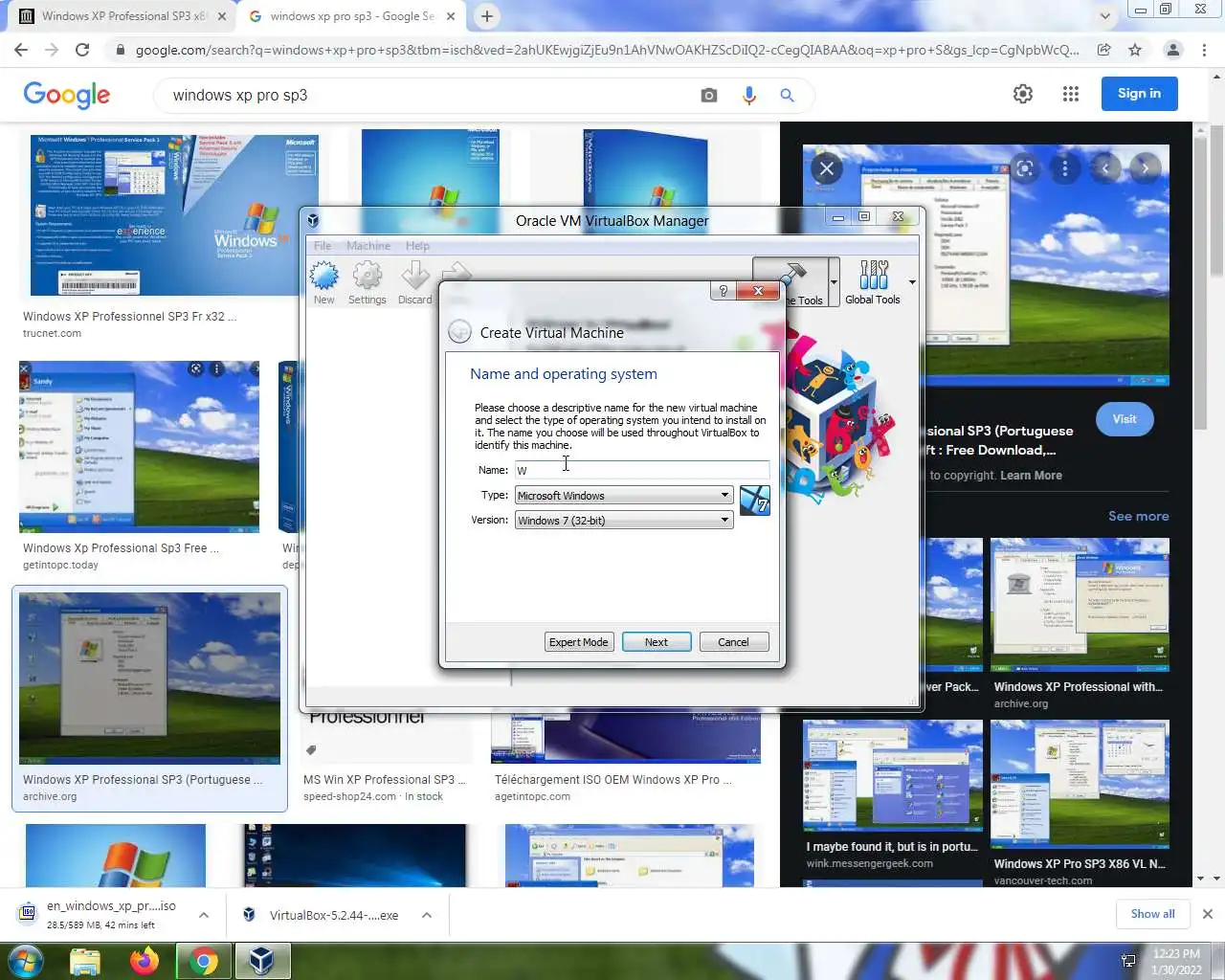Viewport: 1225px width, 980px height.
Task: Open the File menu in VirtualBox Manager
Action: click(x=323, y=246)
